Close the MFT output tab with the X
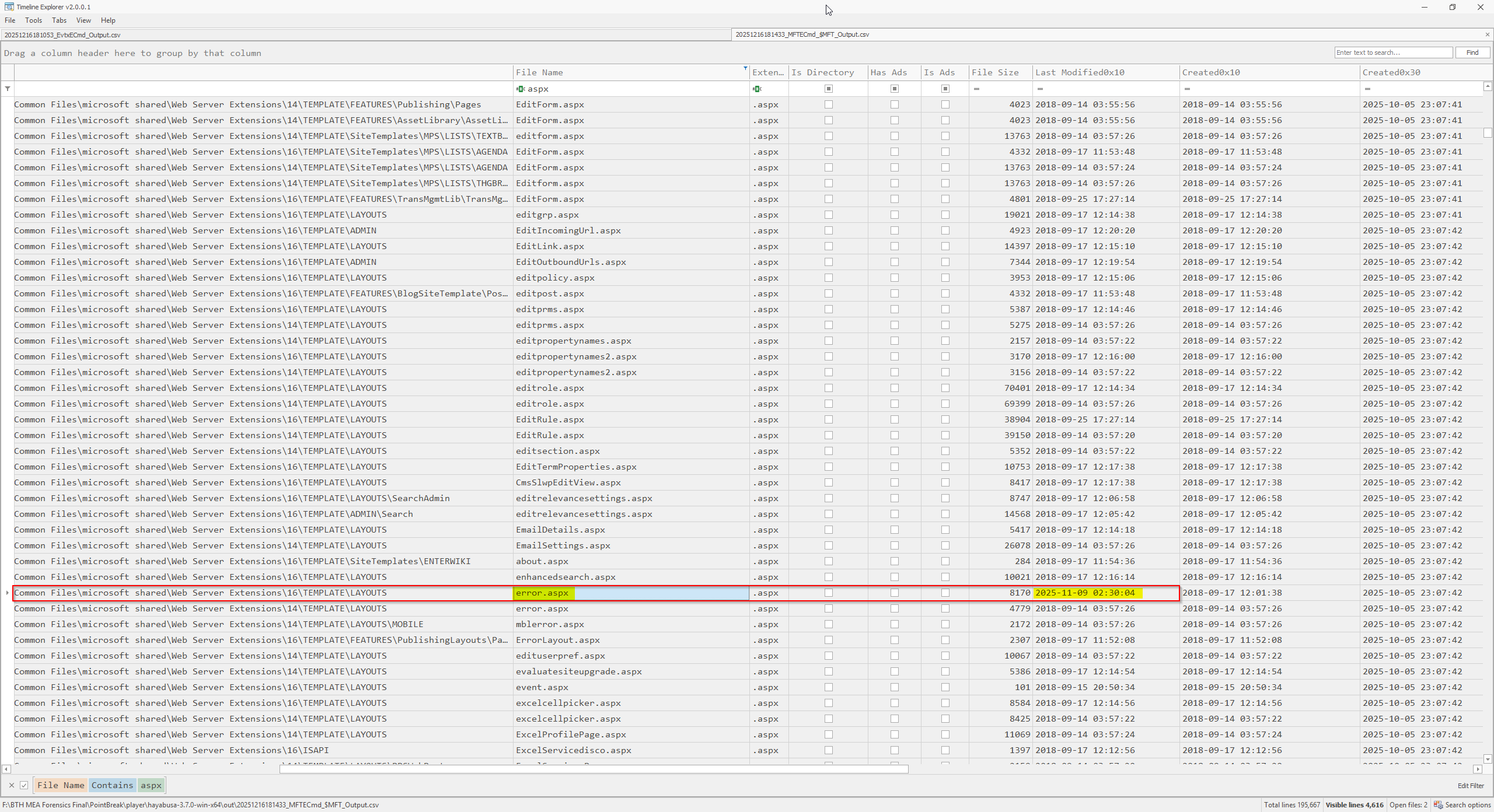1494x812 pixels. tap(1487, 34)
